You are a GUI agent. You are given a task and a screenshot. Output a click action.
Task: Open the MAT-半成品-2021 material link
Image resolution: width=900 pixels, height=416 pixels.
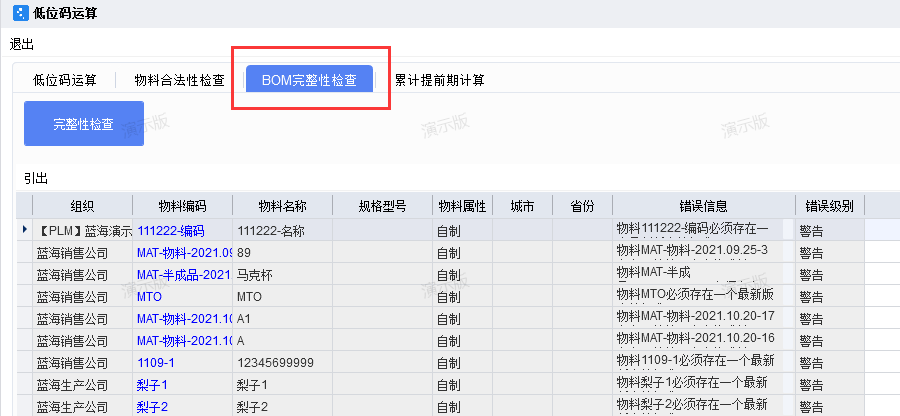pos(184,274)
